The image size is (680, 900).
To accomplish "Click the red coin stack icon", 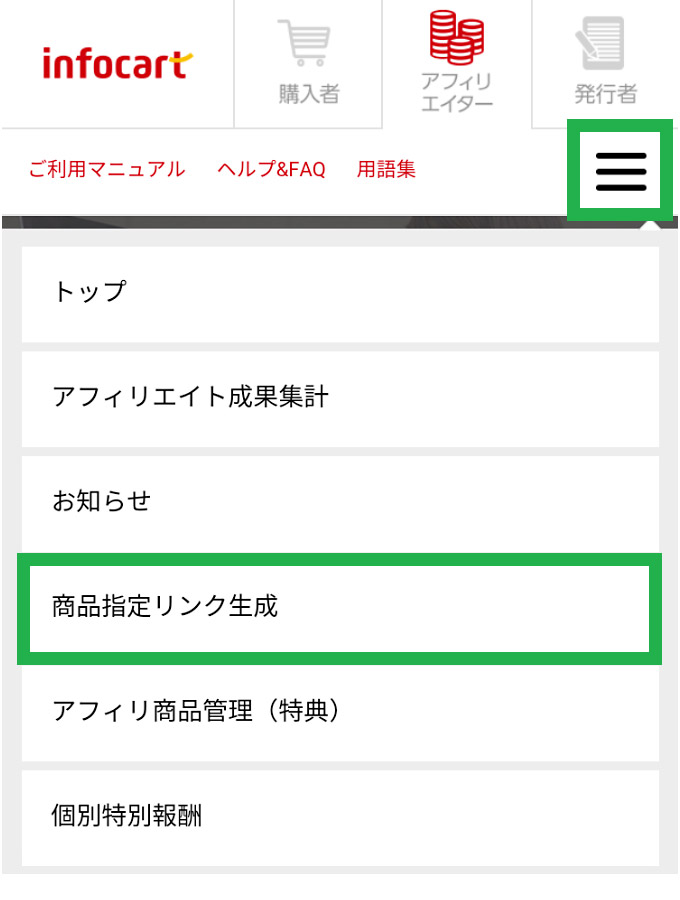I will pos(457,36).
